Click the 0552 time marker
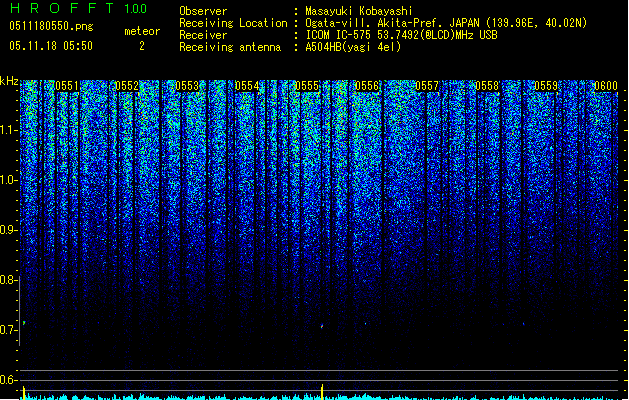This screenshot has height=400, width=629. (x=127, y=86)
